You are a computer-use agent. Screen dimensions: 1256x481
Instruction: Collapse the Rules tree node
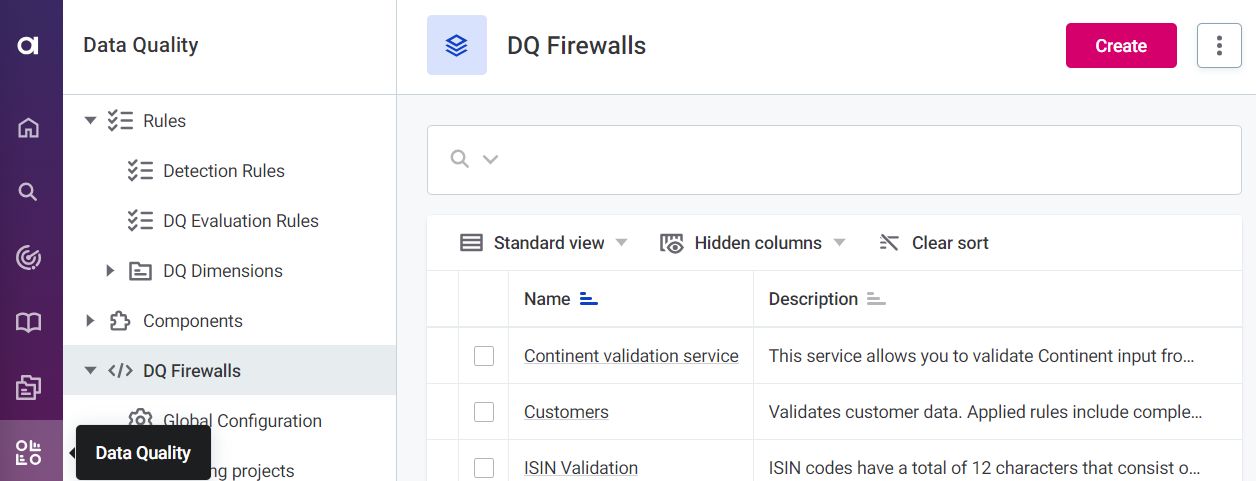pos(90,121)
